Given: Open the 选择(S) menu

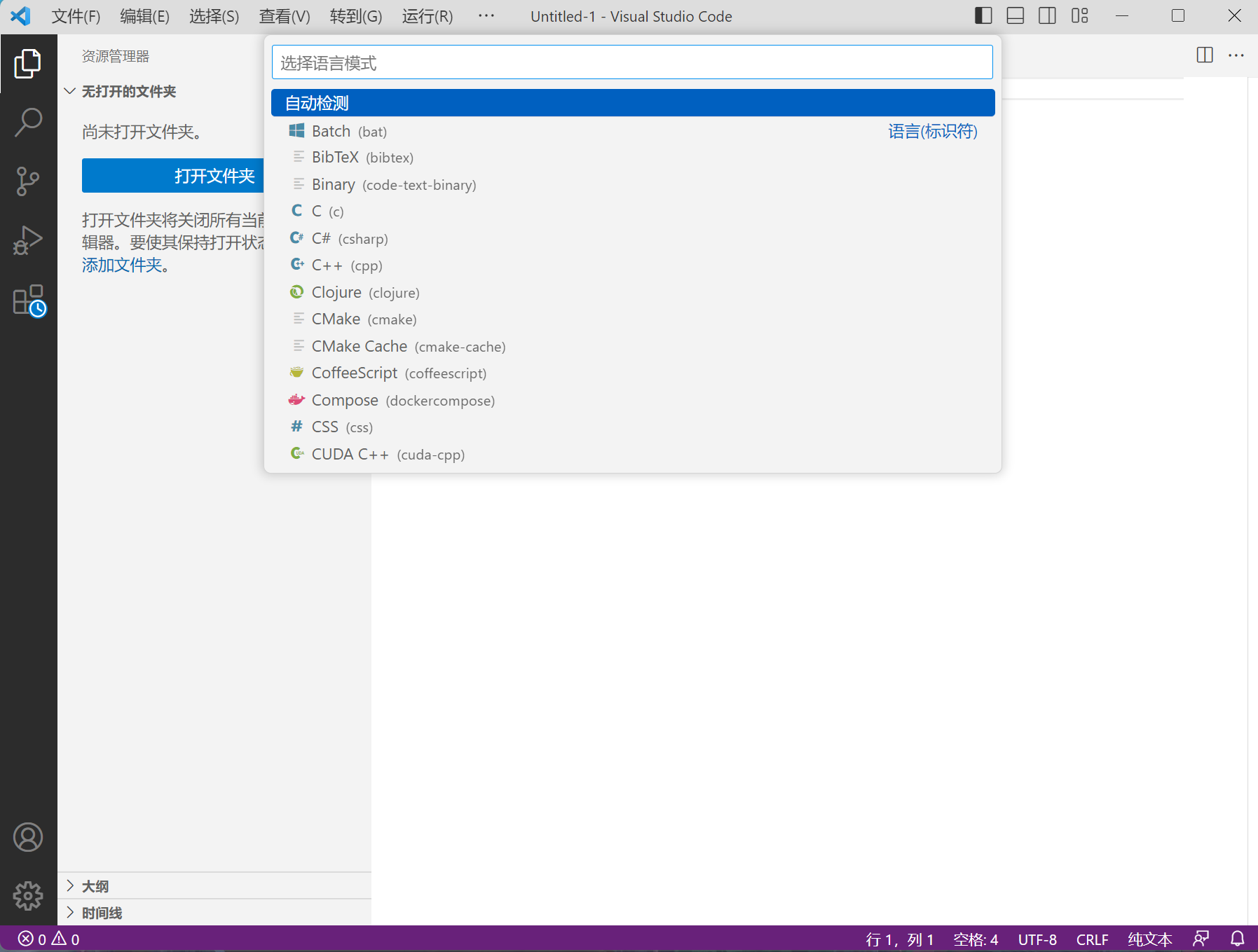Looking at the screenshot, I should (214, 16).
